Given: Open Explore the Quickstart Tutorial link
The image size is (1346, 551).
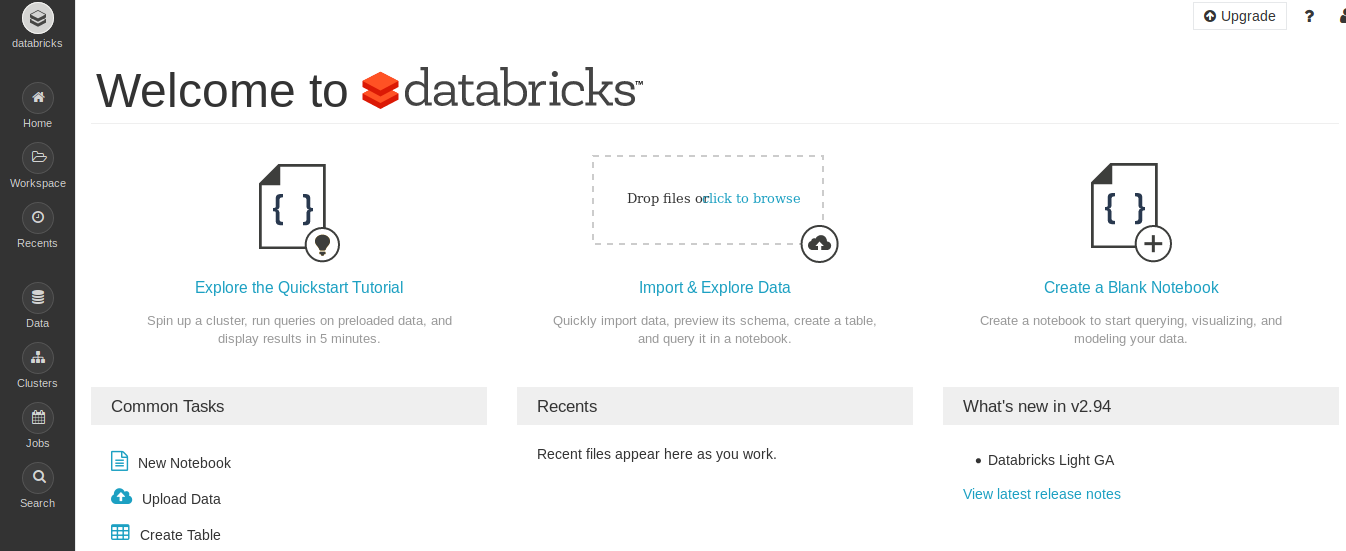Looking at the screenshot, I should [x=299, y=288].
